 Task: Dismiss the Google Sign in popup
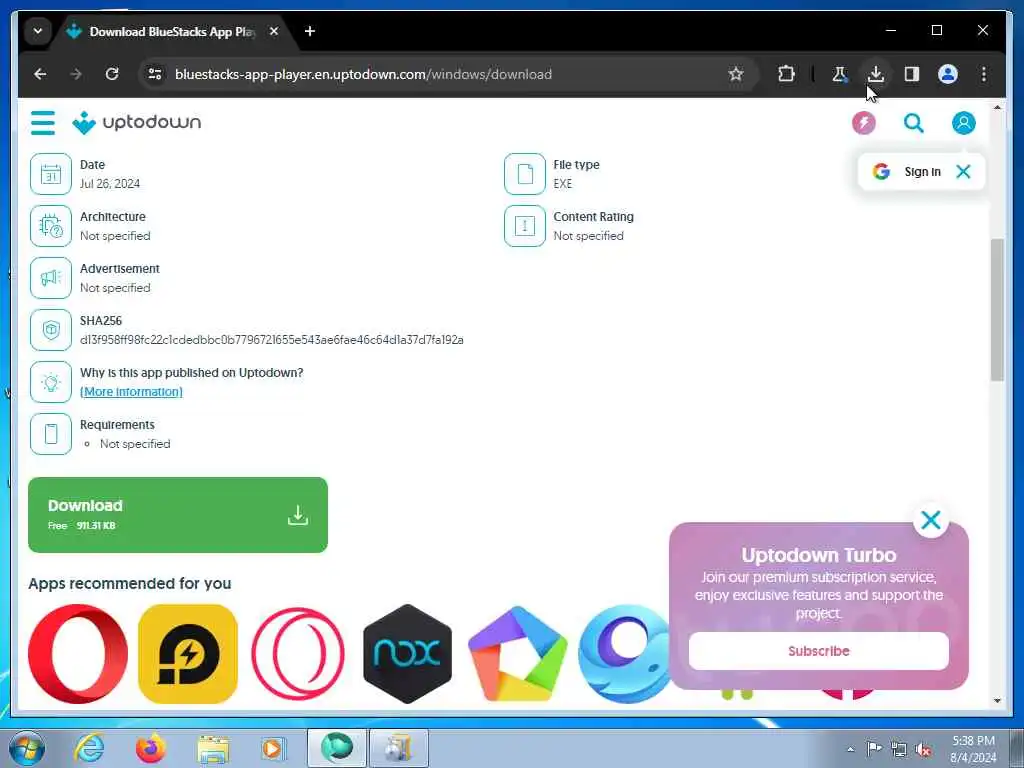(x=963, y=172)
